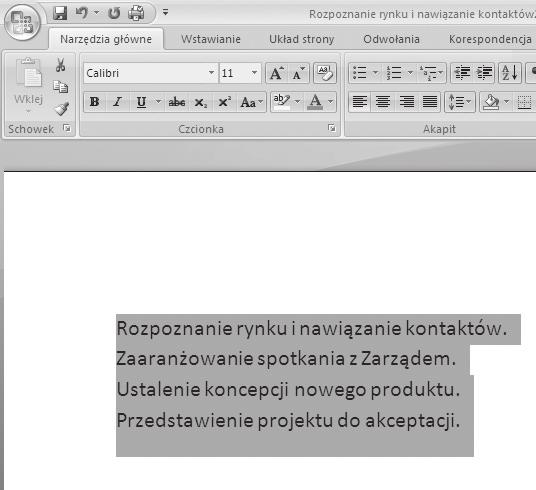Click the font size box showing 11
This screenshot has height=490, width=536.
(234, 73)
